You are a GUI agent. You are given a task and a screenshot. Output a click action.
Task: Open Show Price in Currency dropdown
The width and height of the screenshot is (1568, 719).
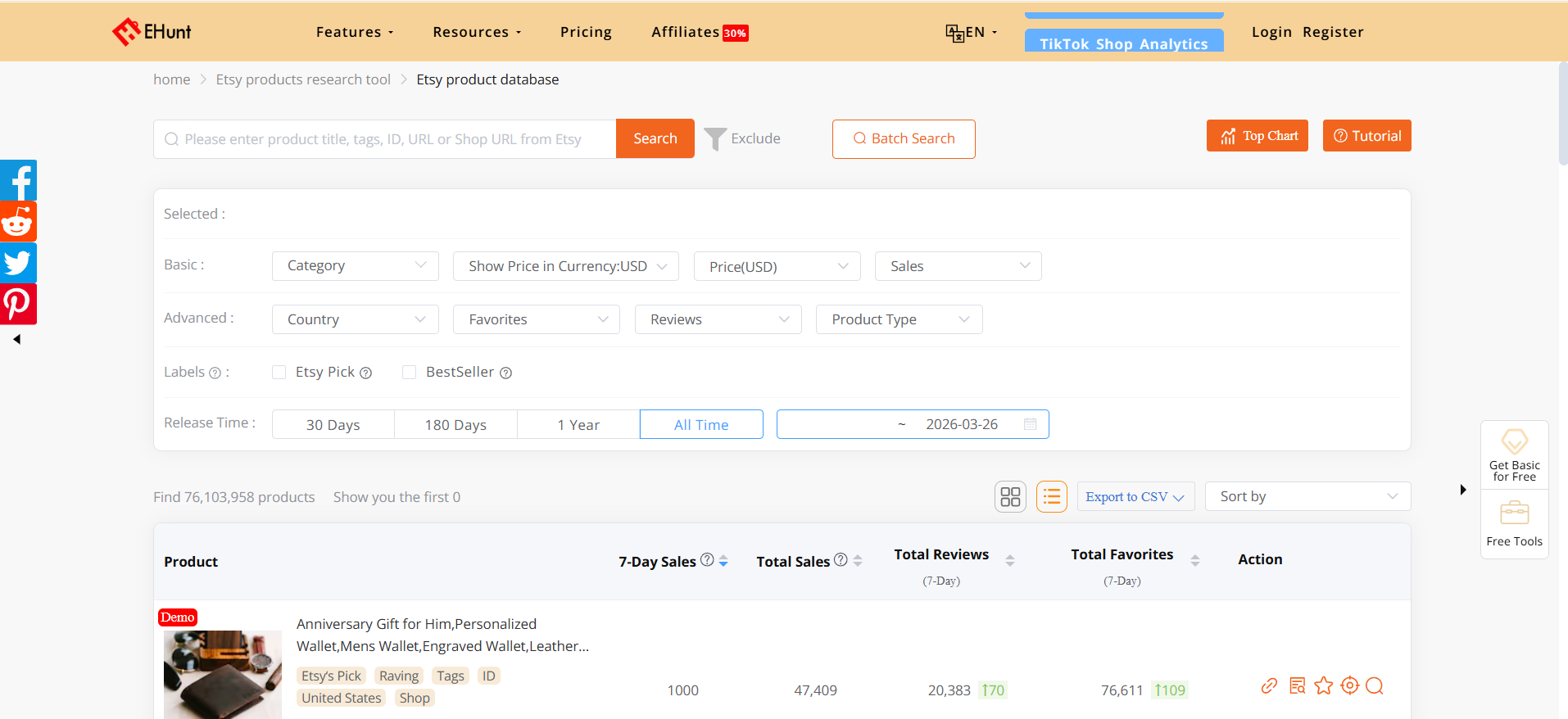click(x=566, y=266)
